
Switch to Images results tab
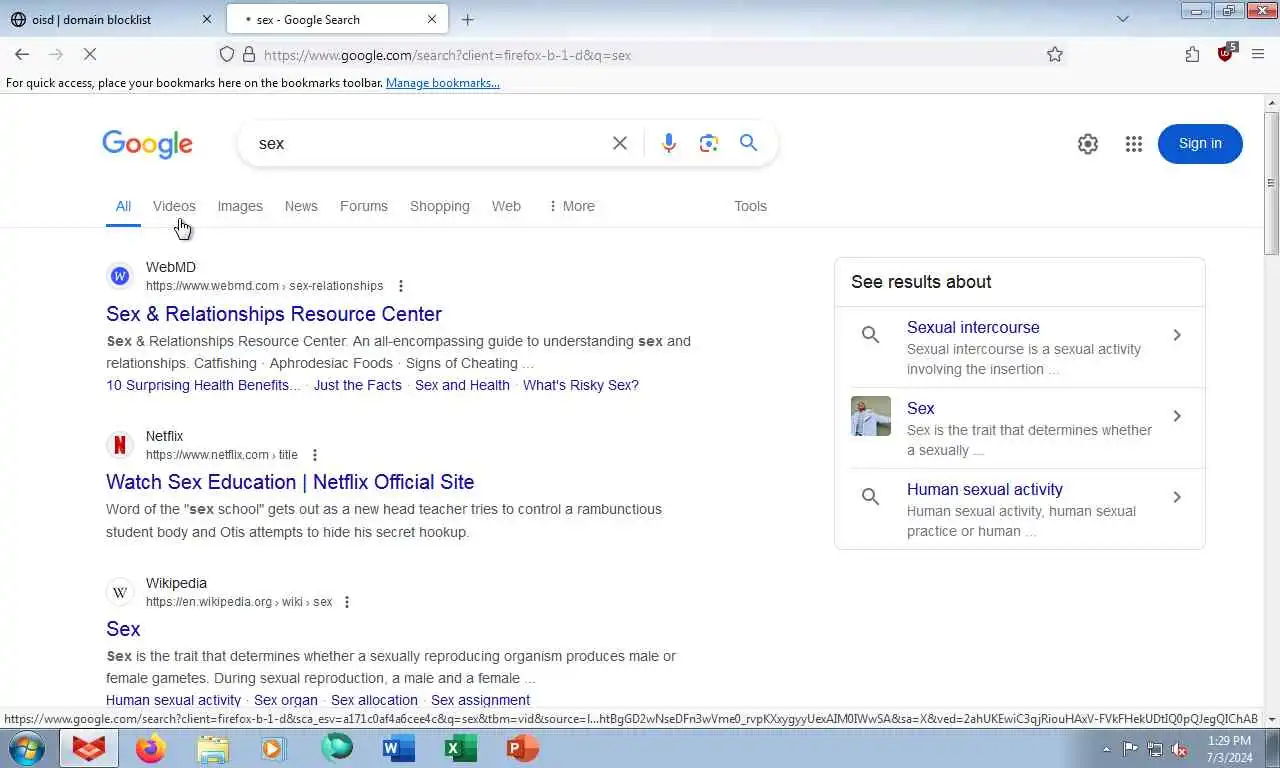pos(240,206)
